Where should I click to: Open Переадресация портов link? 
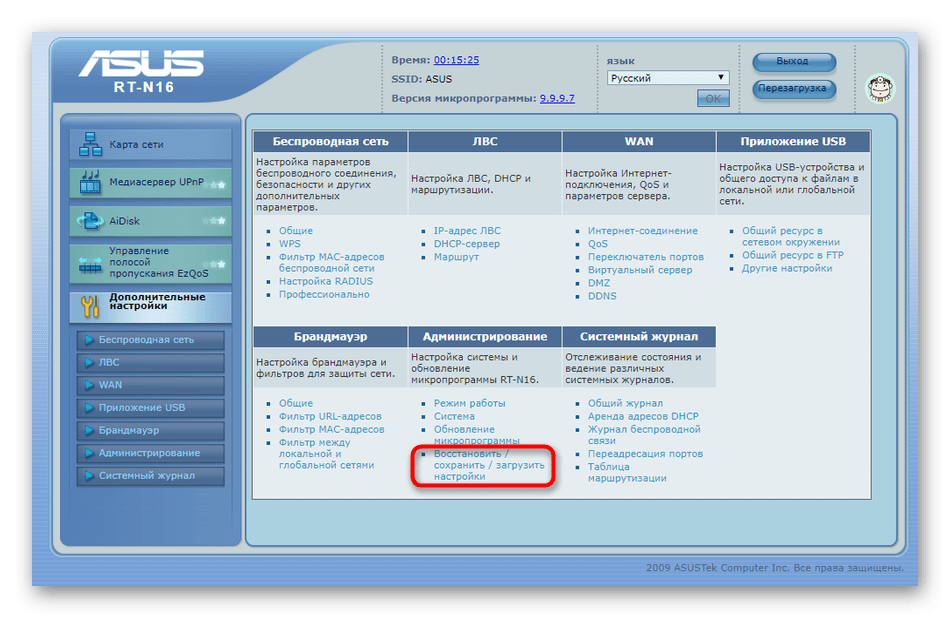(645, 454)
